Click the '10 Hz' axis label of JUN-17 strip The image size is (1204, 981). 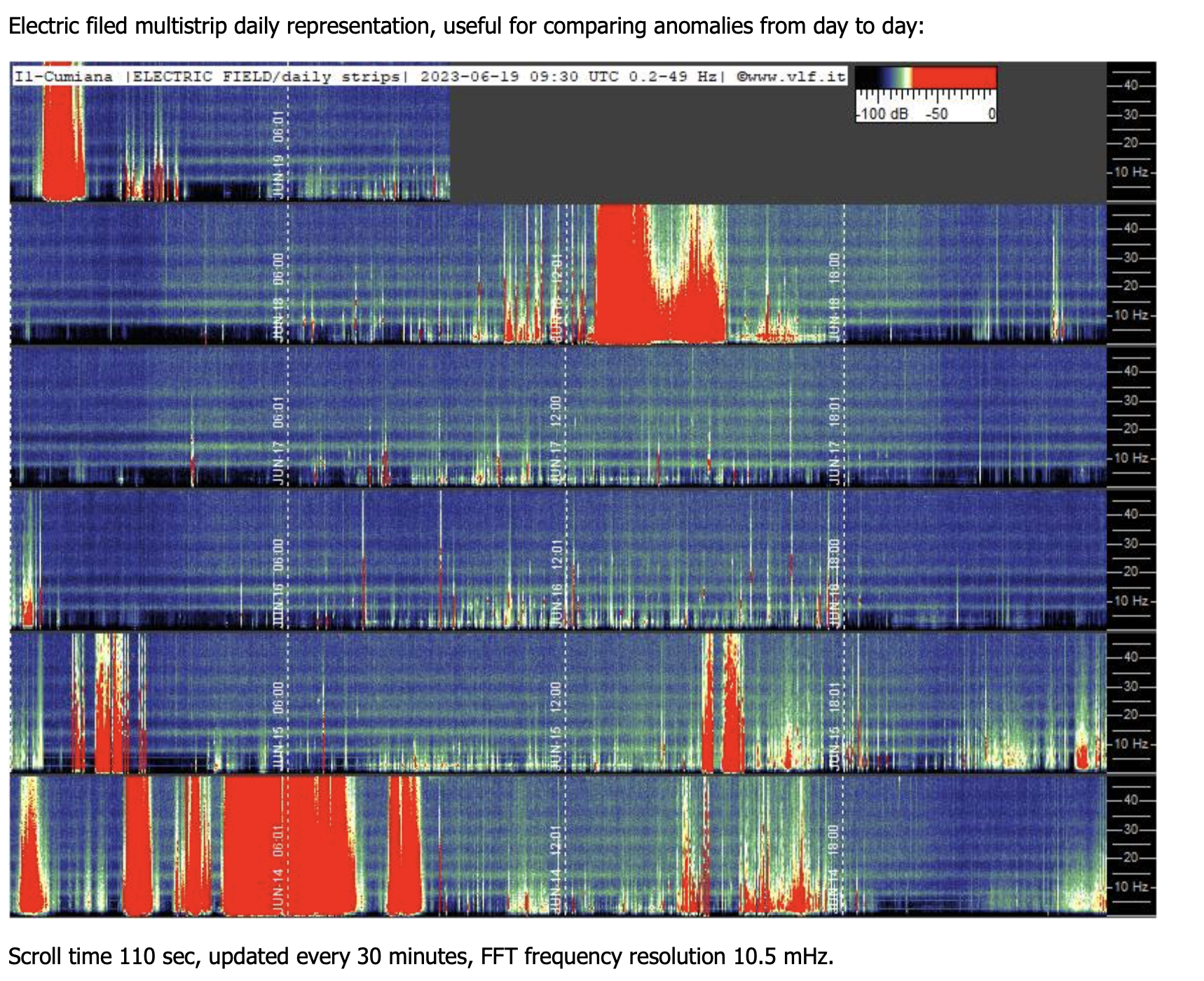coord(1131,458)
